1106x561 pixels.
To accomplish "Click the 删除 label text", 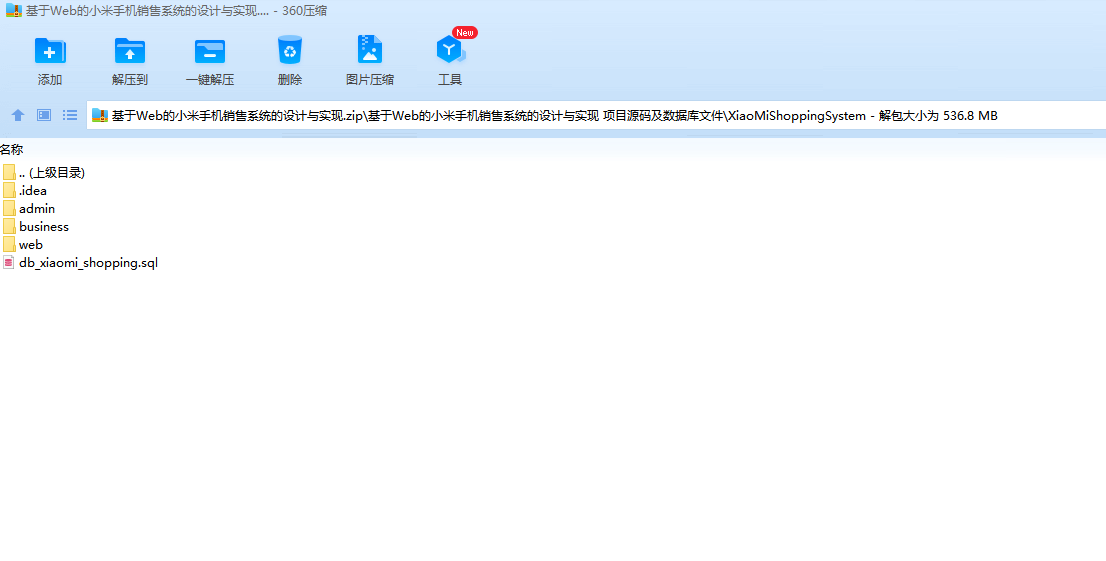I will 290,80.
